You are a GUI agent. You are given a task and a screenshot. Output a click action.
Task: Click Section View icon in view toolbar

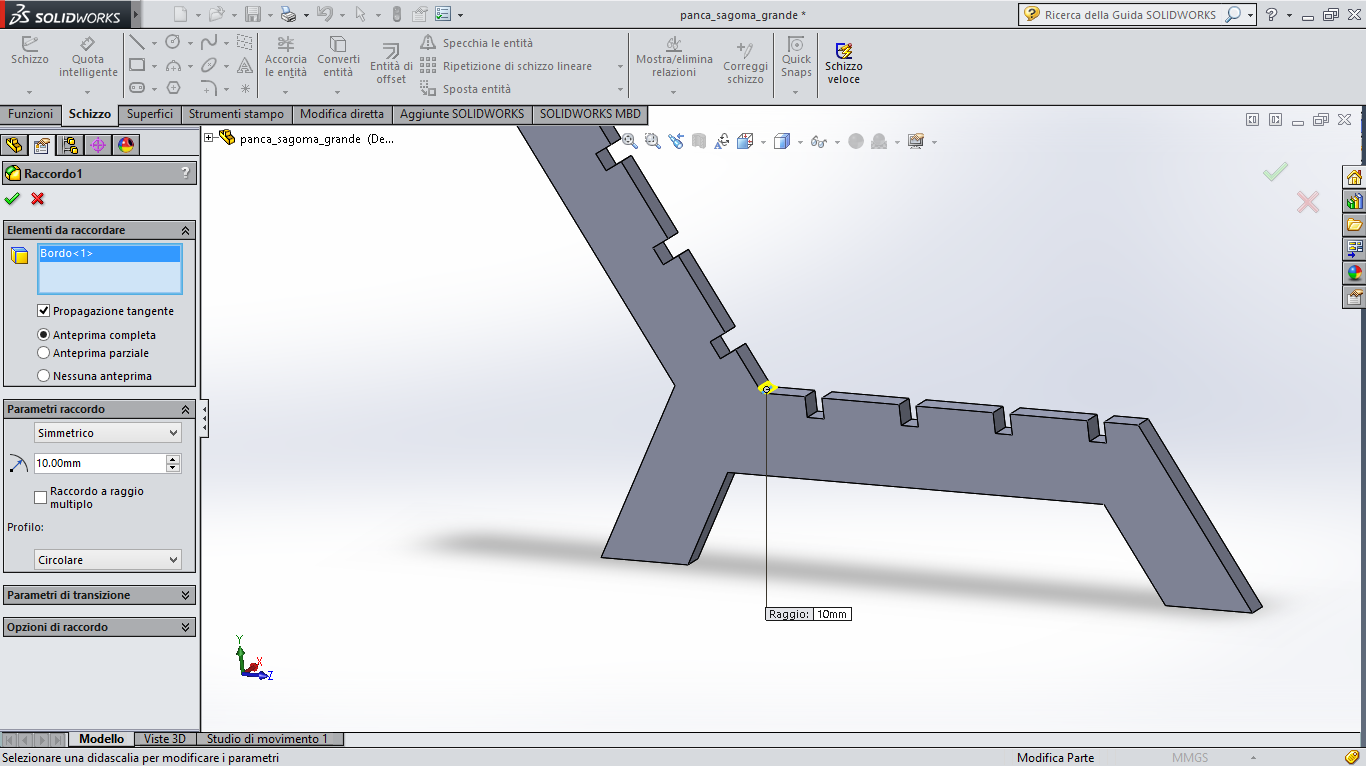(698, 141)
